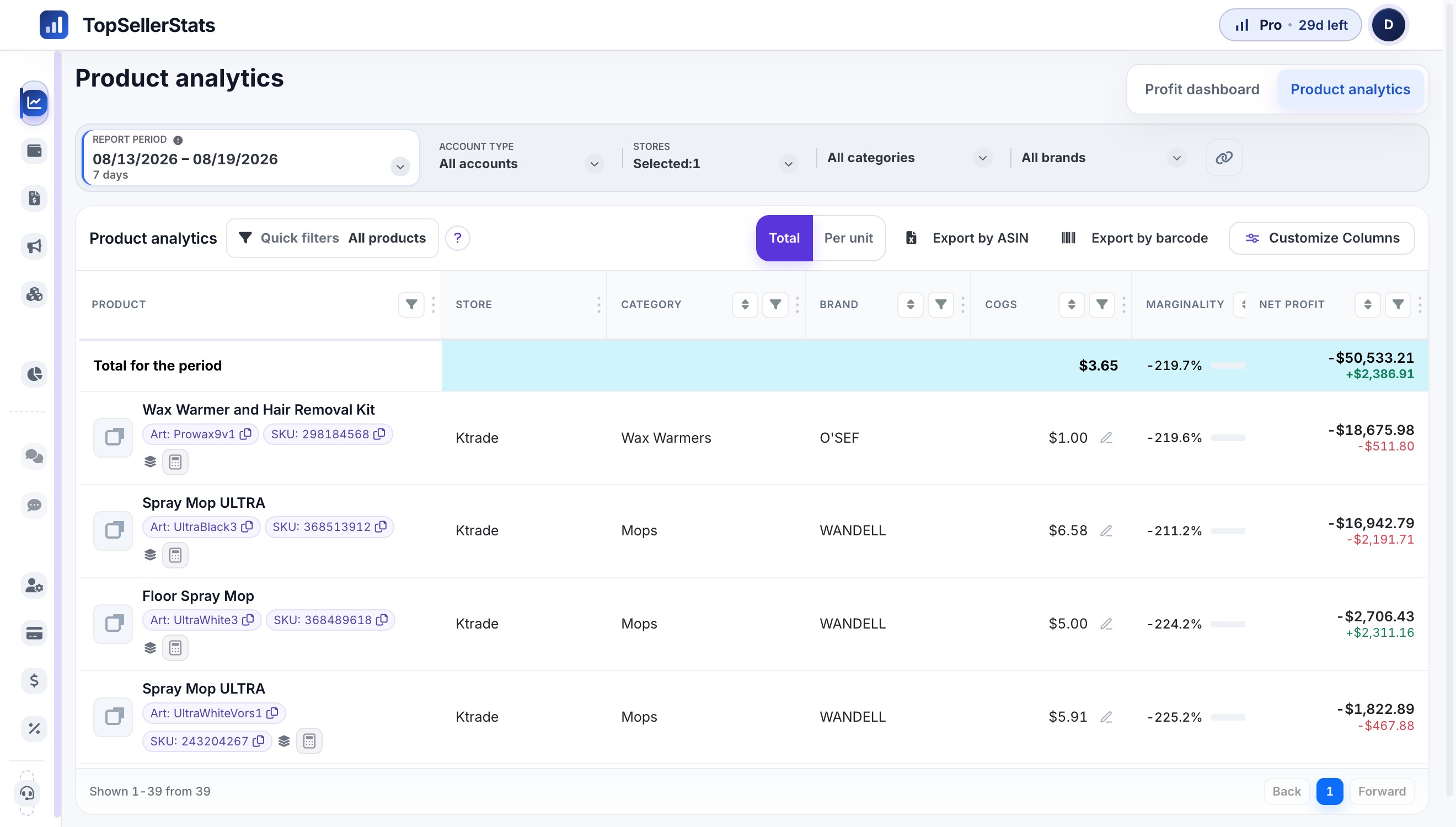Copy filter link via chain icon
Screen dimensions: 1456x827
(1224, 158)
